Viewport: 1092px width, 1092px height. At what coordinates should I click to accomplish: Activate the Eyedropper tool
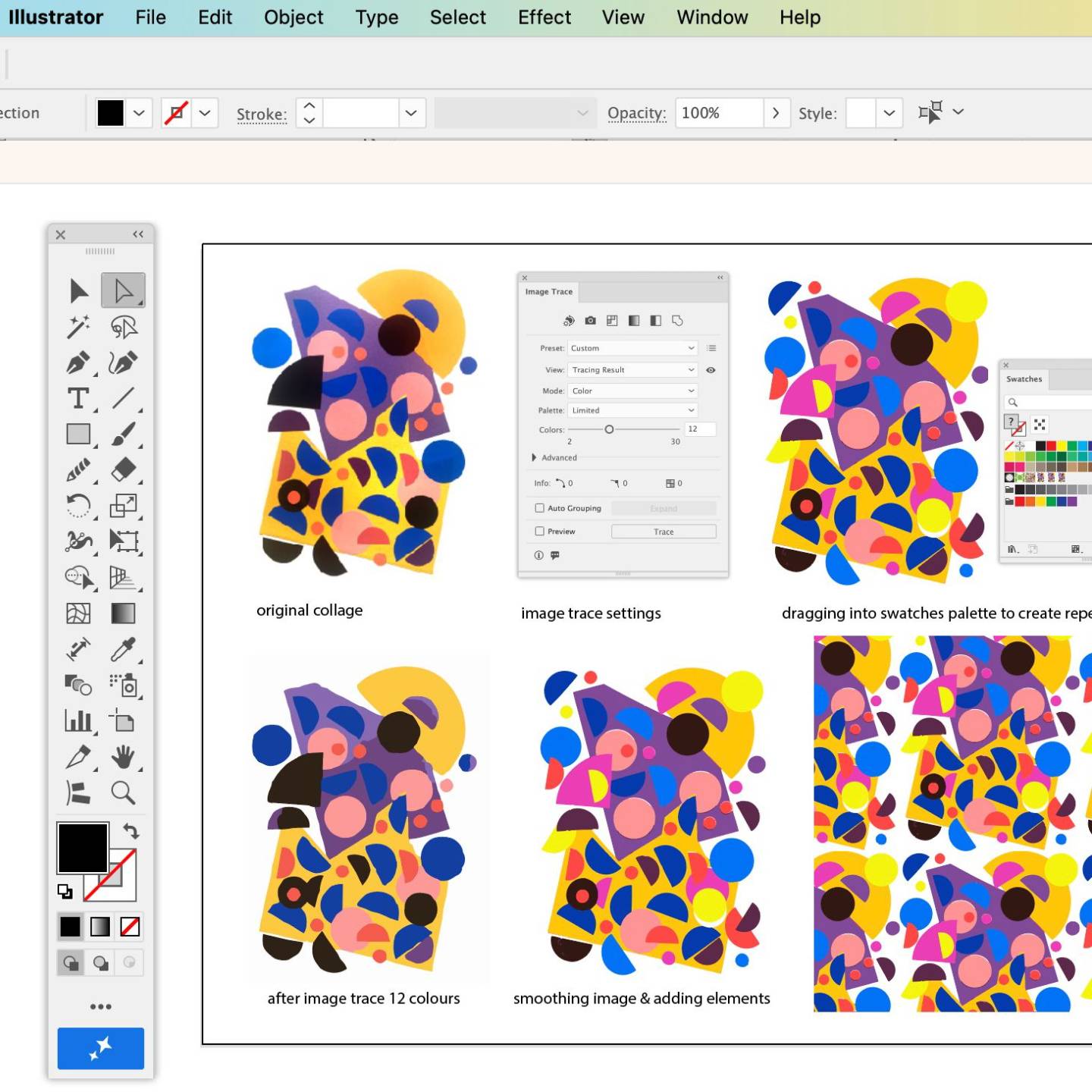click(x=123, y=649)
